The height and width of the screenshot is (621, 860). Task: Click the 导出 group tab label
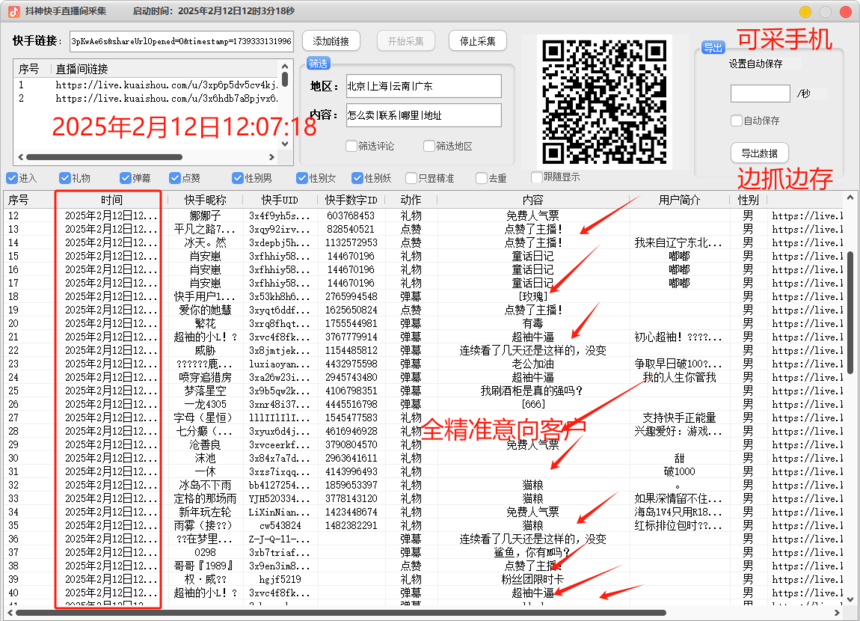point(713,47)
